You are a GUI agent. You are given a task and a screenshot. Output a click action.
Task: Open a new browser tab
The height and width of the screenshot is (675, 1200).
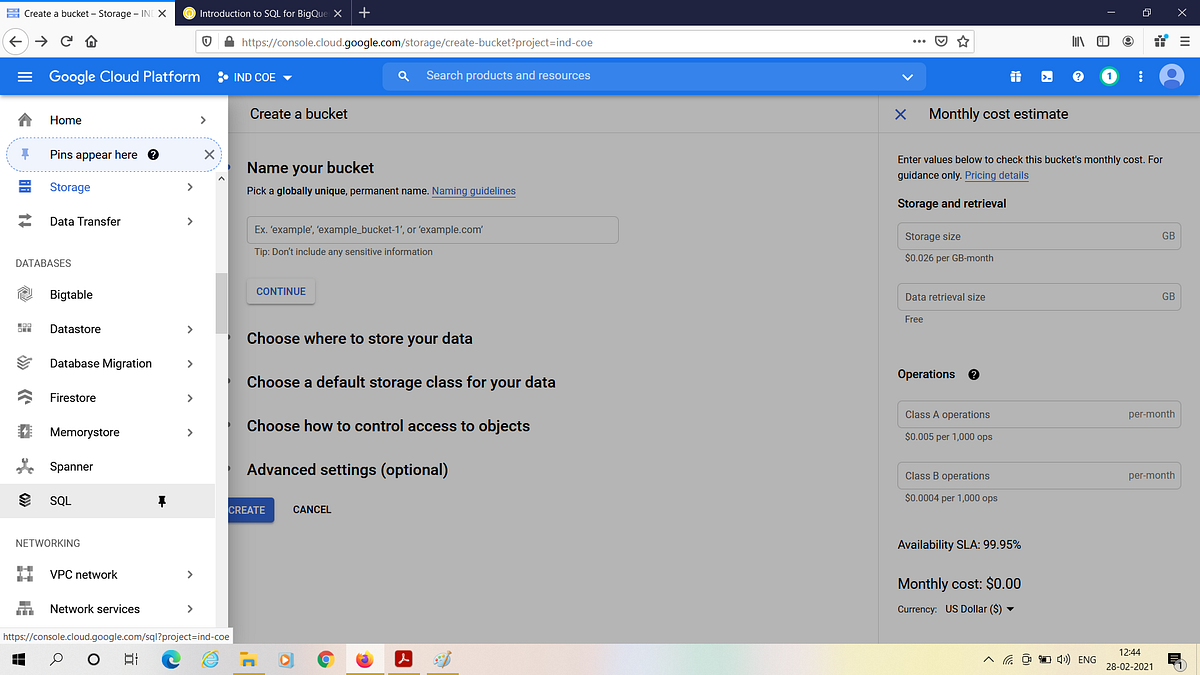click(363, 14)
